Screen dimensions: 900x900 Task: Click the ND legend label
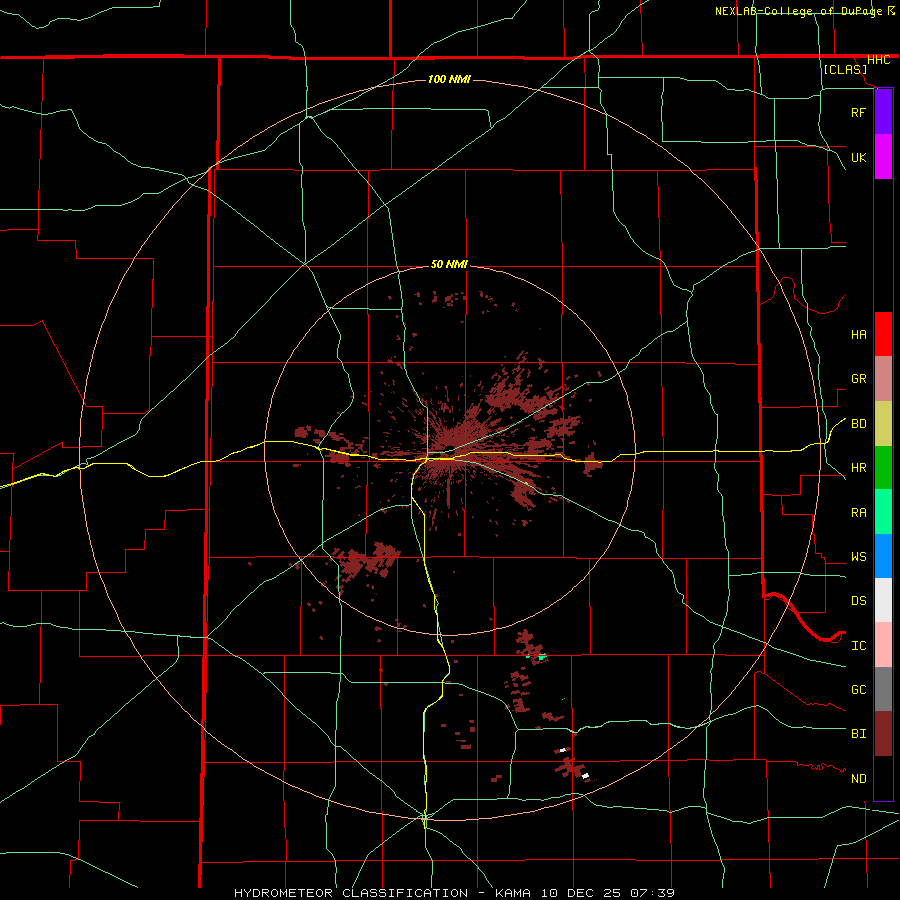click(858, 779)
